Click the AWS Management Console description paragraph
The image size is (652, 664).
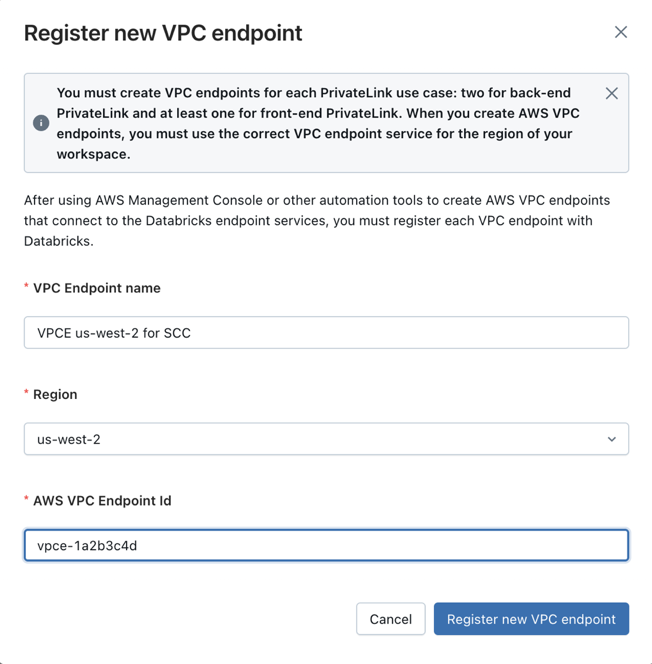click(317, 220)
